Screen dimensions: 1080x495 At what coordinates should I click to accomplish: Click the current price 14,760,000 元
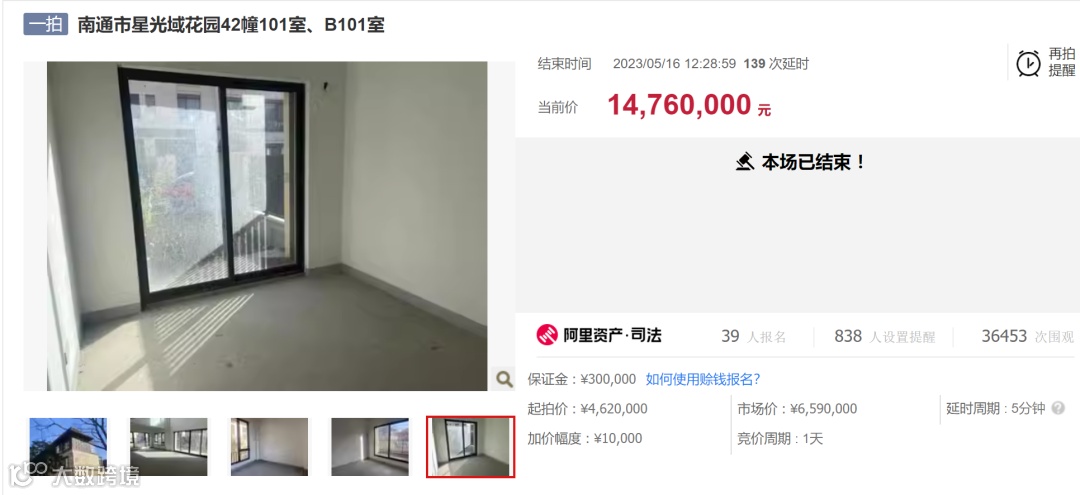coord(689,105)
